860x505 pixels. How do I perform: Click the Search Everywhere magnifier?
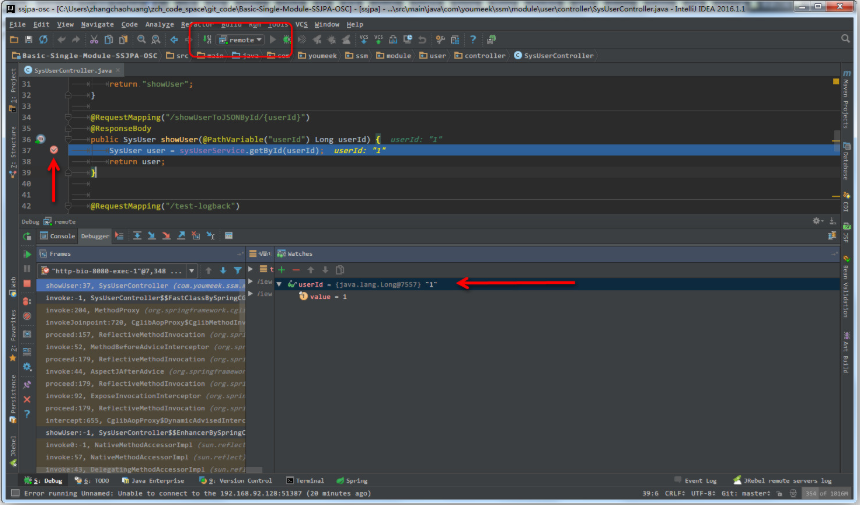[845, 38]
